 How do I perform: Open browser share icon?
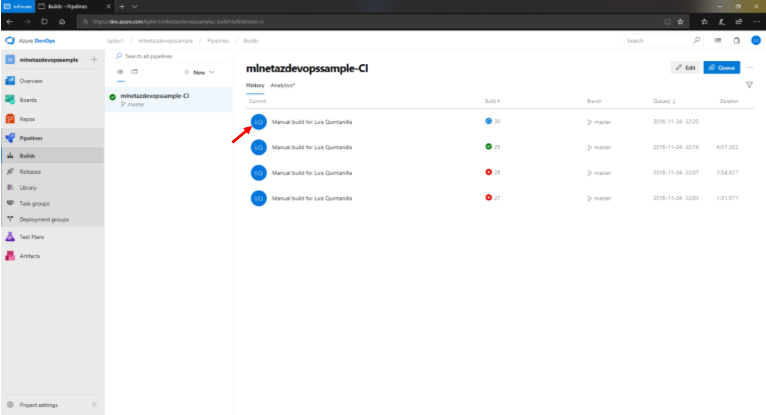pos(739,21)
